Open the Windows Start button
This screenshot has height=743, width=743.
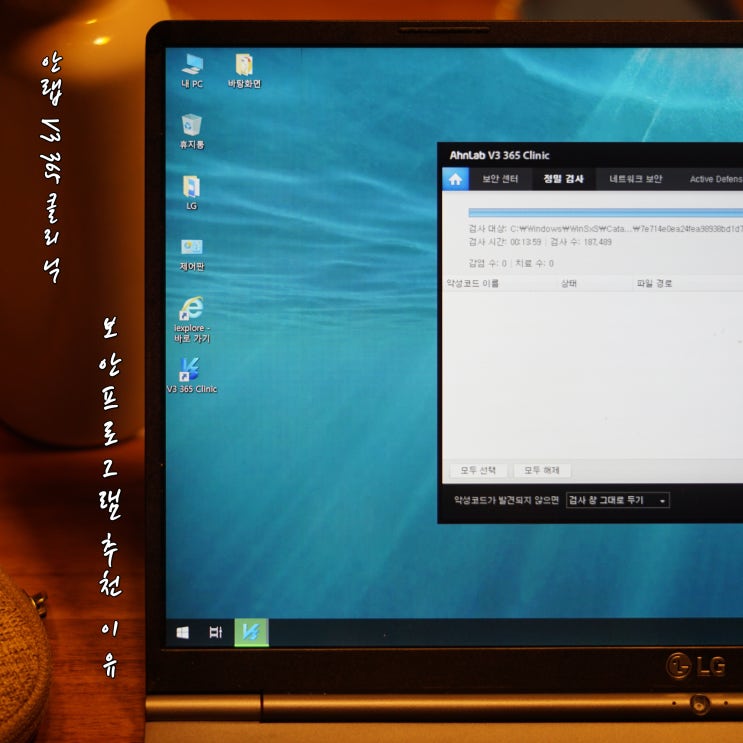click(x=182, y=632)
